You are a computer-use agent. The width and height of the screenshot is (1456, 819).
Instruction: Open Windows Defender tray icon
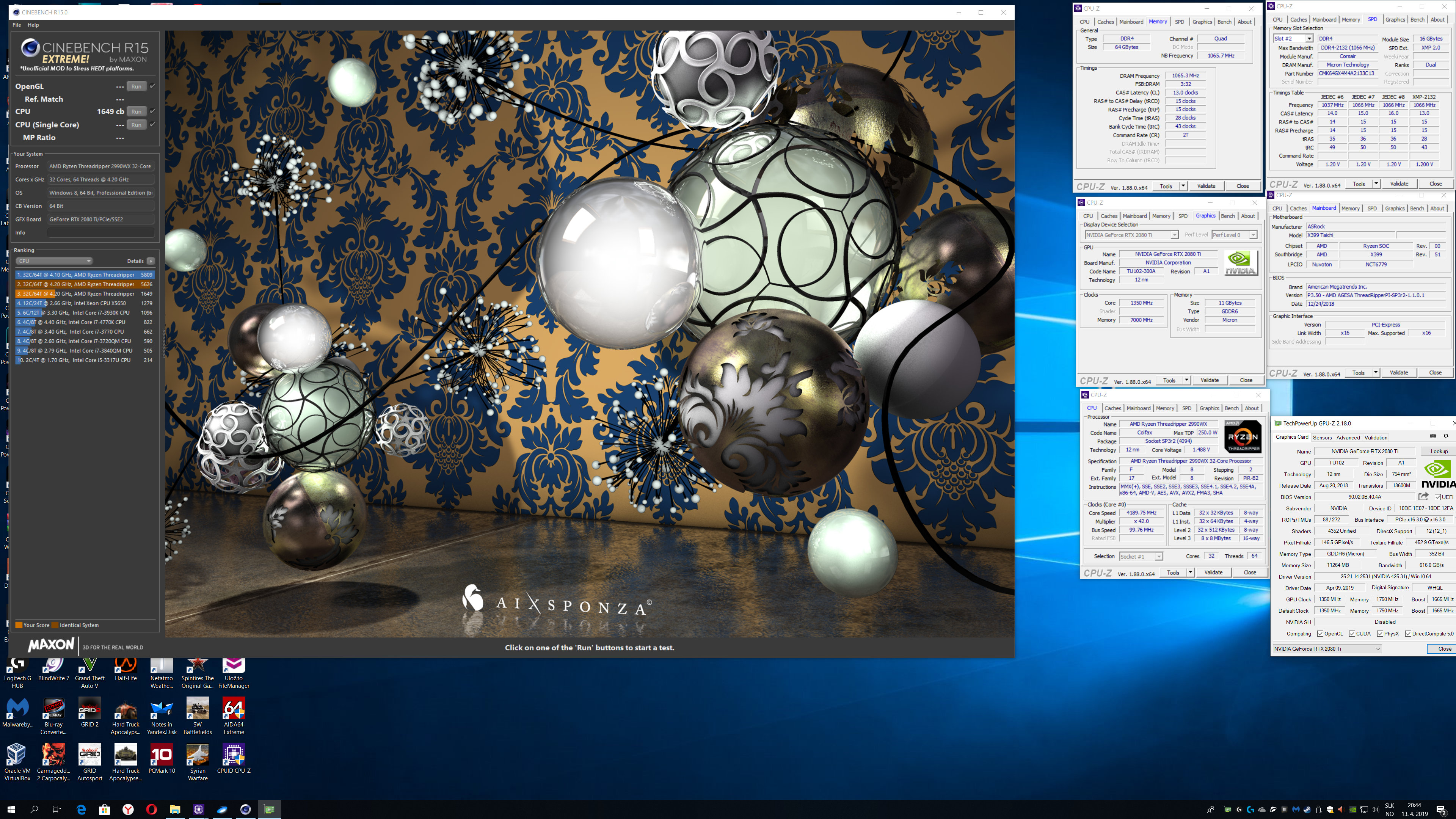pyautogui.click(x=1330, y=810)
